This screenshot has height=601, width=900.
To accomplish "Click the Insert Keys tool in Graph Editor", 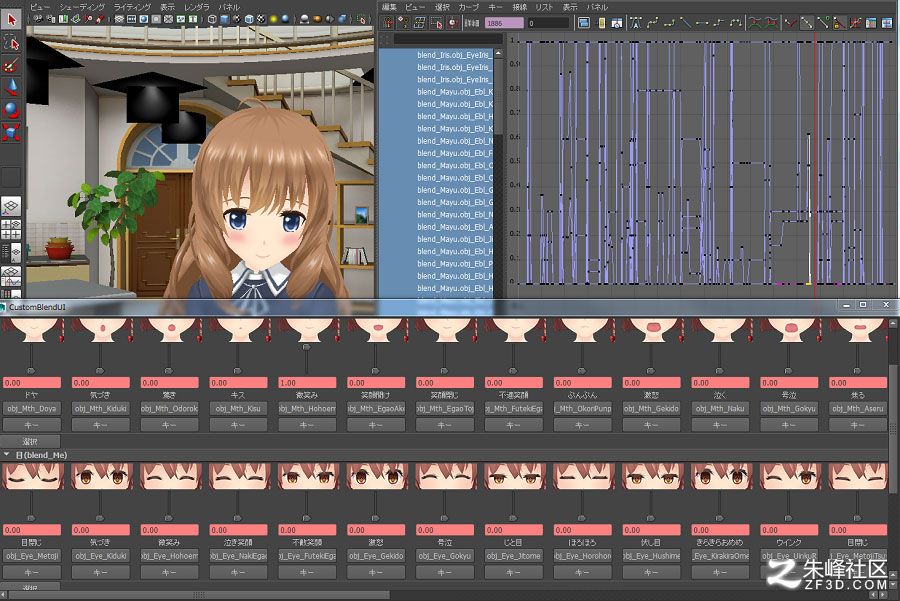I will click(403, 23).
